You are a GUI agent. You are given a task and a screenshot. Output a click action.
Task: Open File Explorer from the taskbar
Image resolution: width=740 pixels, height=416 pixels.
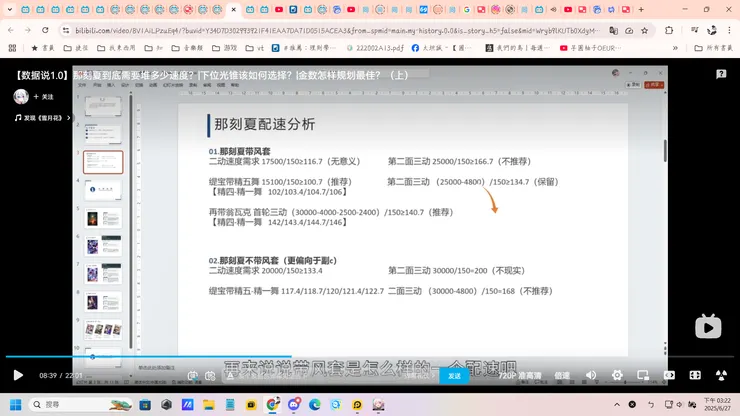pyautogui.click(x=209, y=405)
